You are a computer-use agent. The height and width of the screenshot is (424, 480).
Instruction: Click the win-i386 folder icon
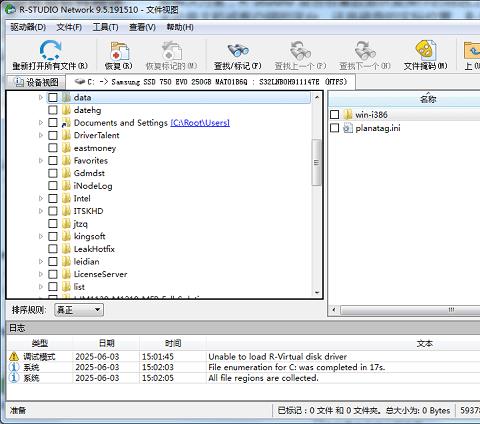click(348, 115)
